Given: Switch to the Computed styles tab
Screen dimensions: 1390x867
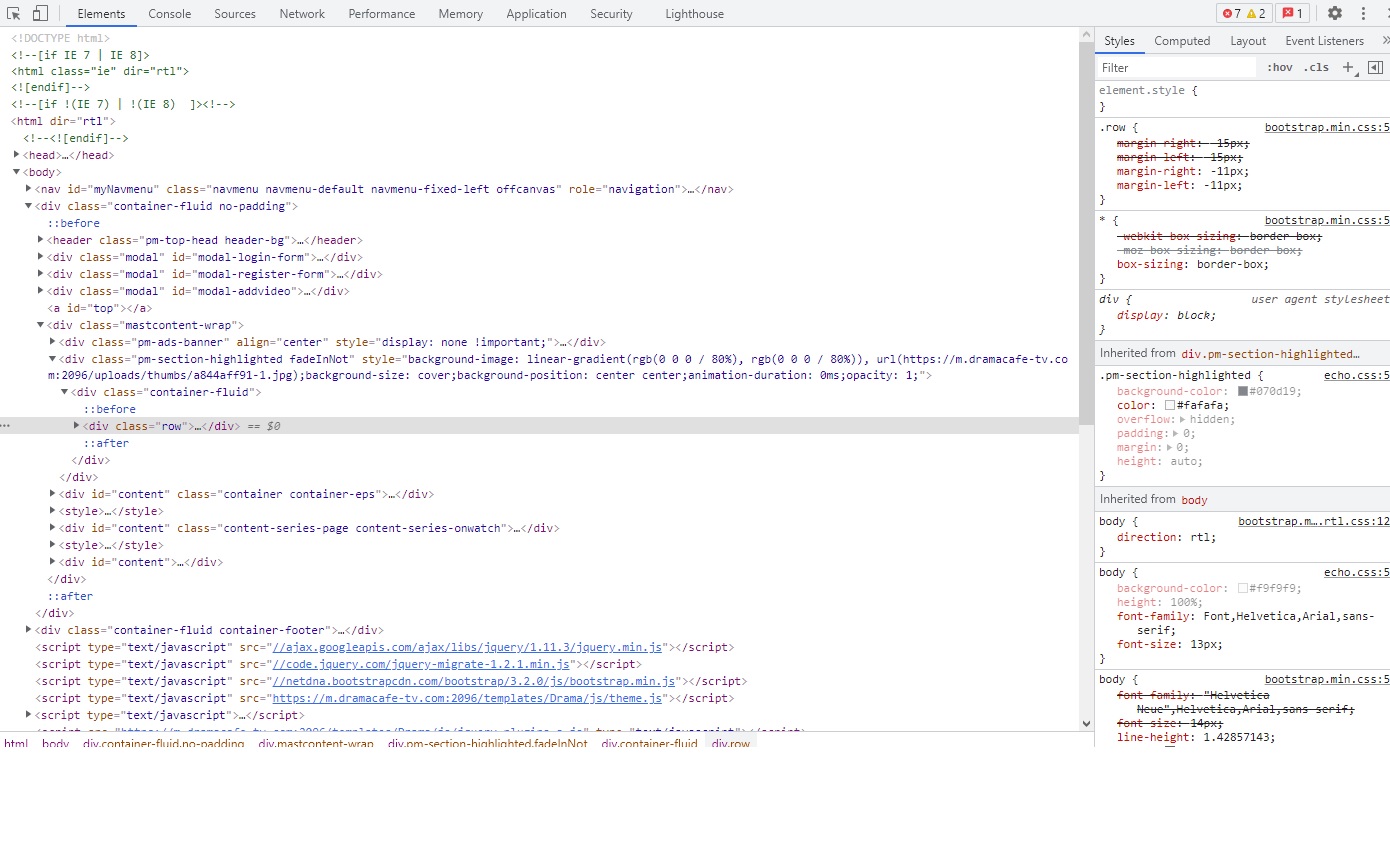Looking at the screenshot, I should [1182, 40].
